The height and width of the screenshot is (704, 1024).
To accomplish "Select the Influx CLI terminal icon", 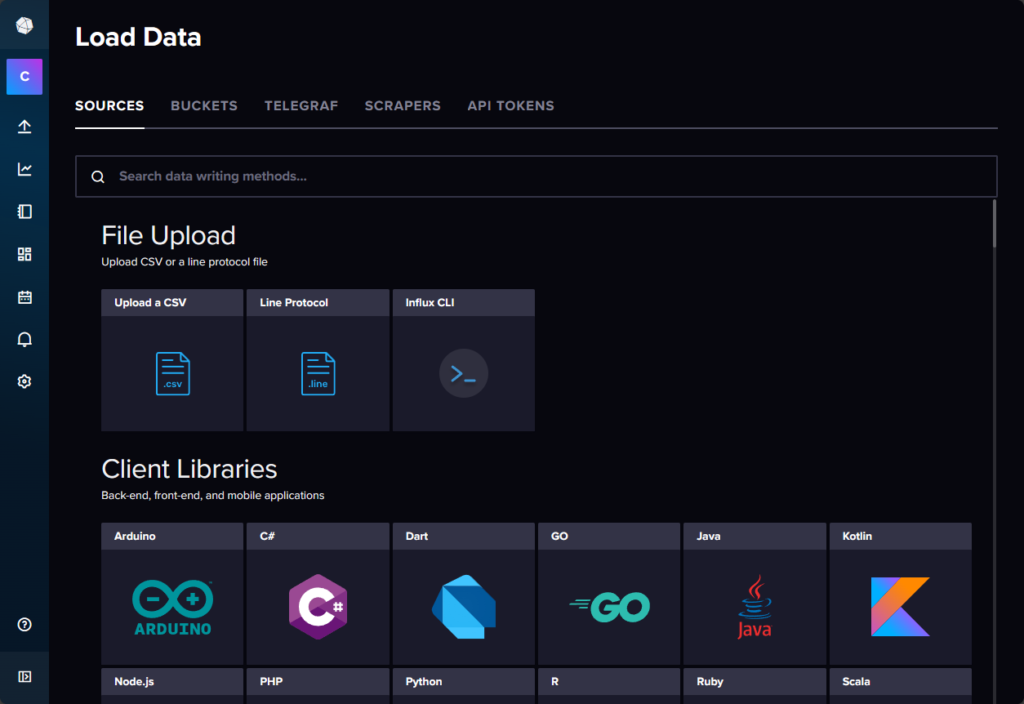I will [463, 373].
